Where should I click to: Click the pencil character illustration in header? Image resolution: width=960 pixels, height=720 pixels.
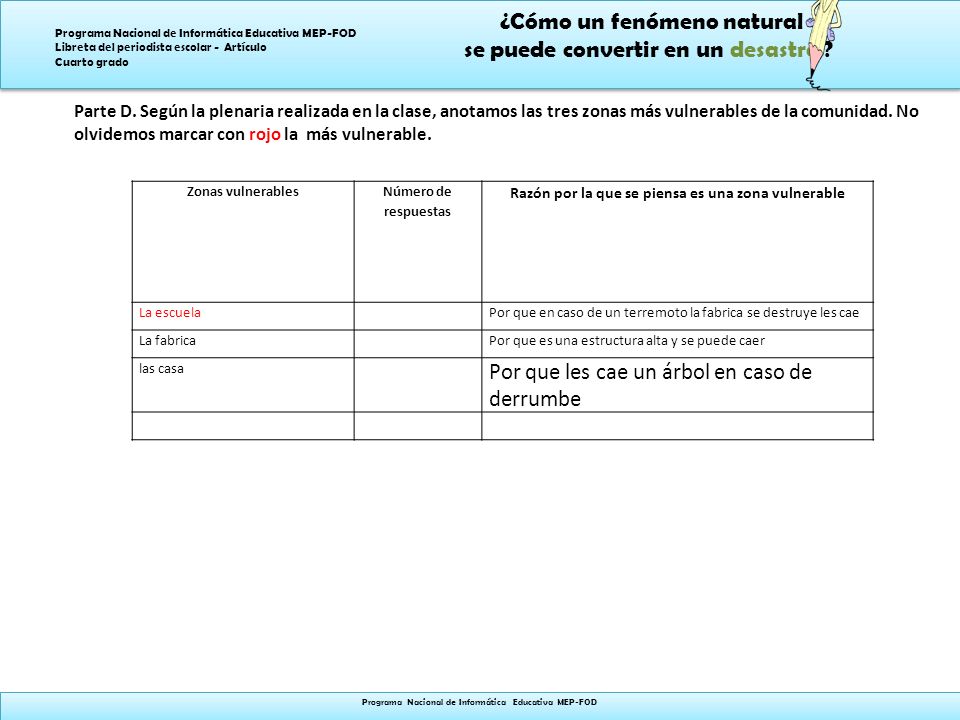click(822, 45)
